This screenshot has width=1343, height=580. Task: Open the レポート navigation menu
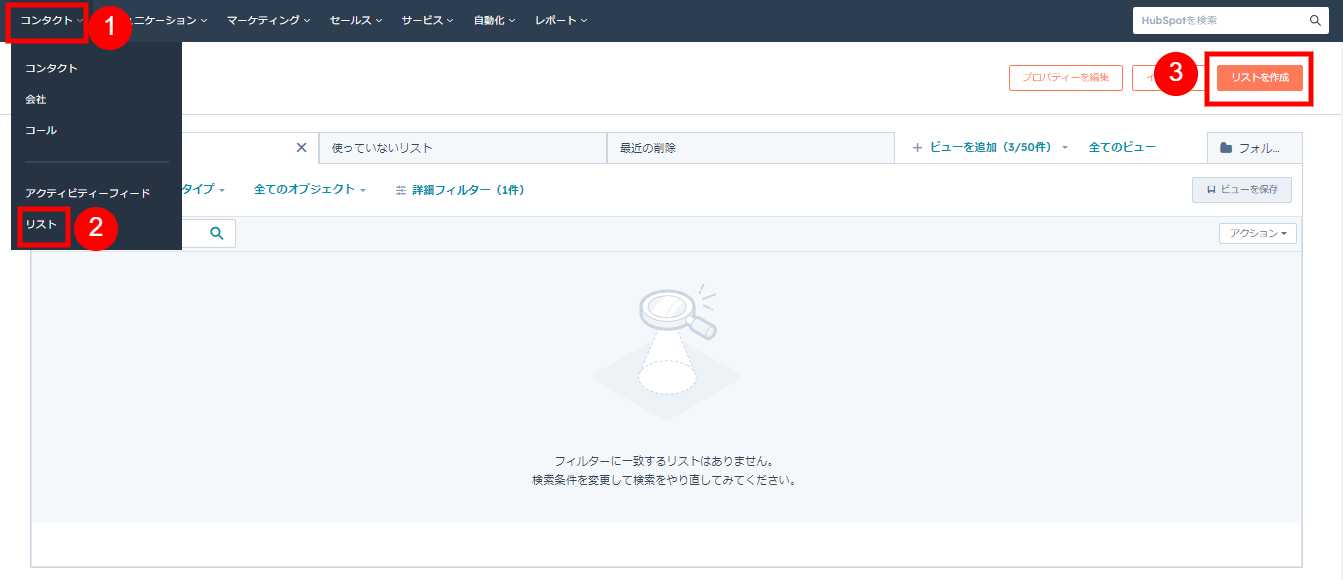(x=561, y=20)
